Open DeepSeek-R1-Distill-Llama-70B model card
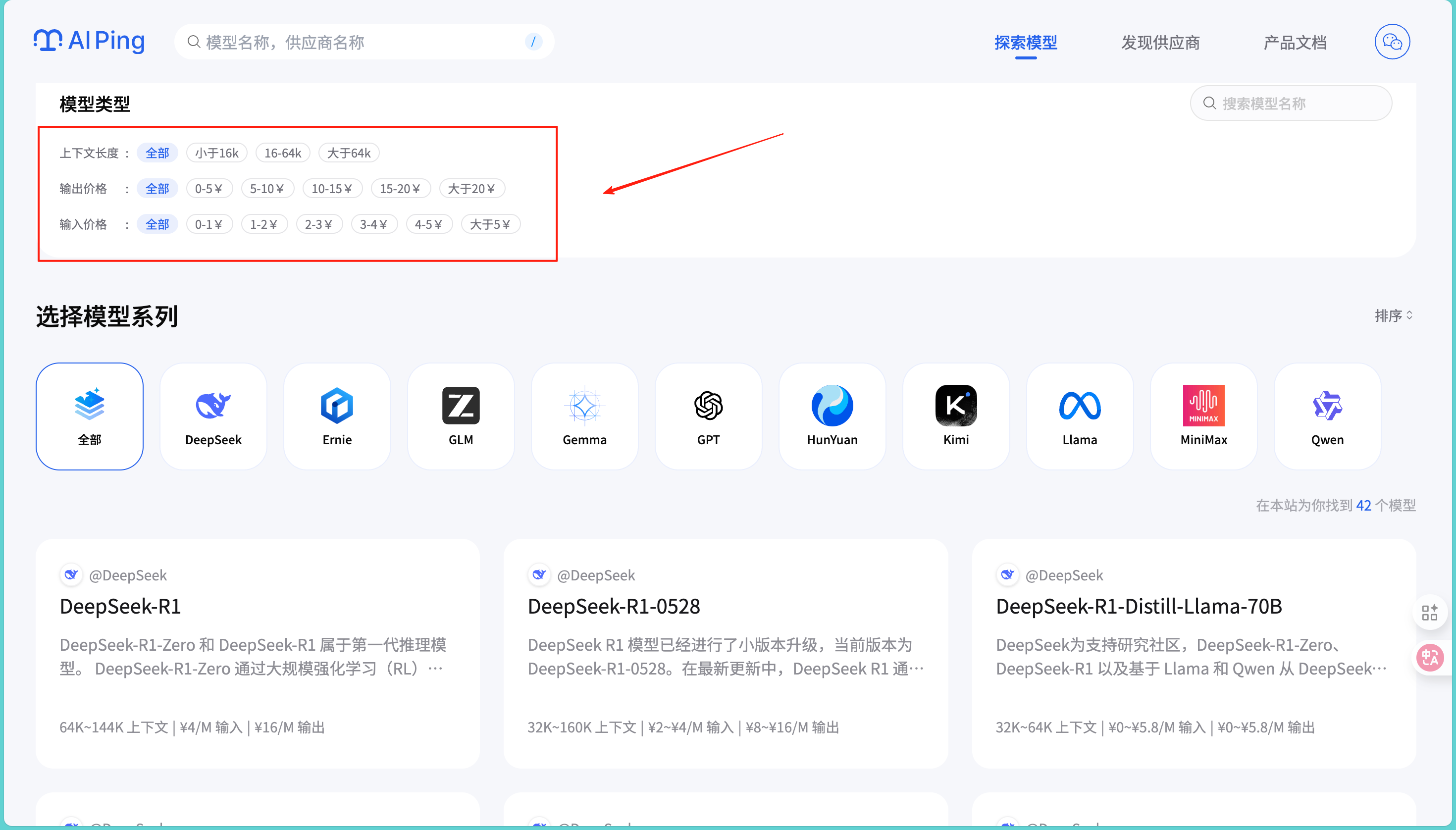Image resolution: width=1456 pixels, height=830 pixels. (1139, 606)
